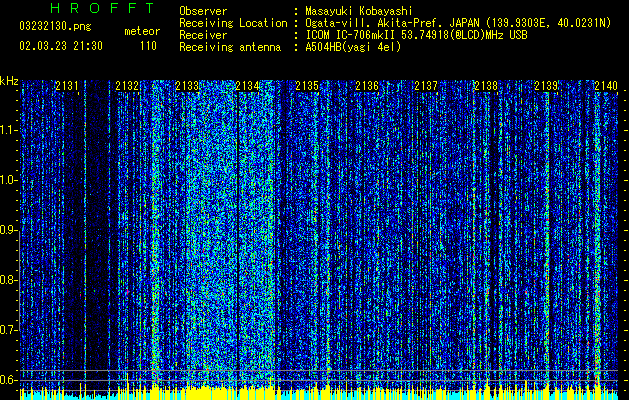Select the file name 03232130.png

[x=55, y=26]
